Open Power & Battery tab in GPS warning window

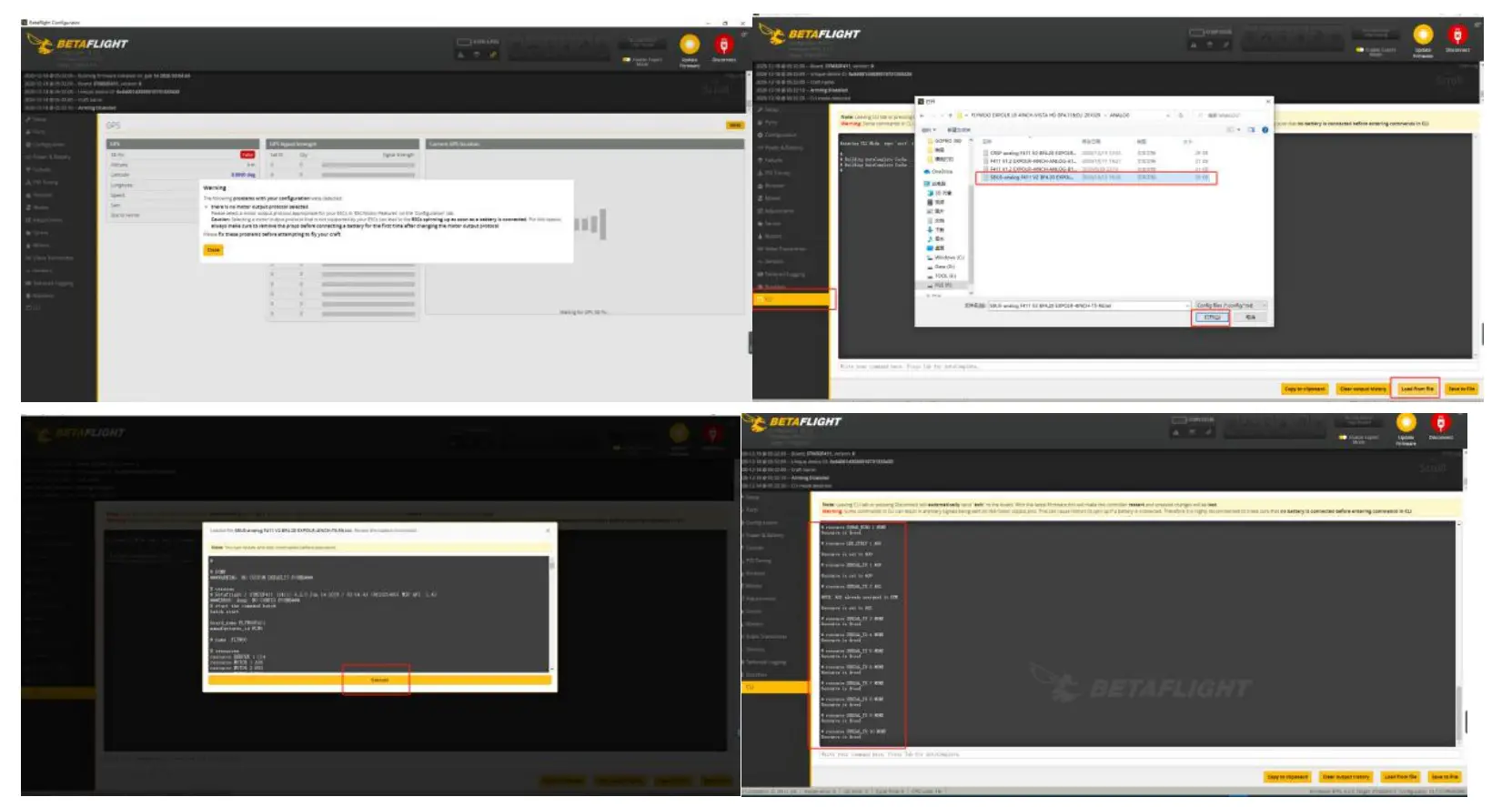[x=49, y=157]
